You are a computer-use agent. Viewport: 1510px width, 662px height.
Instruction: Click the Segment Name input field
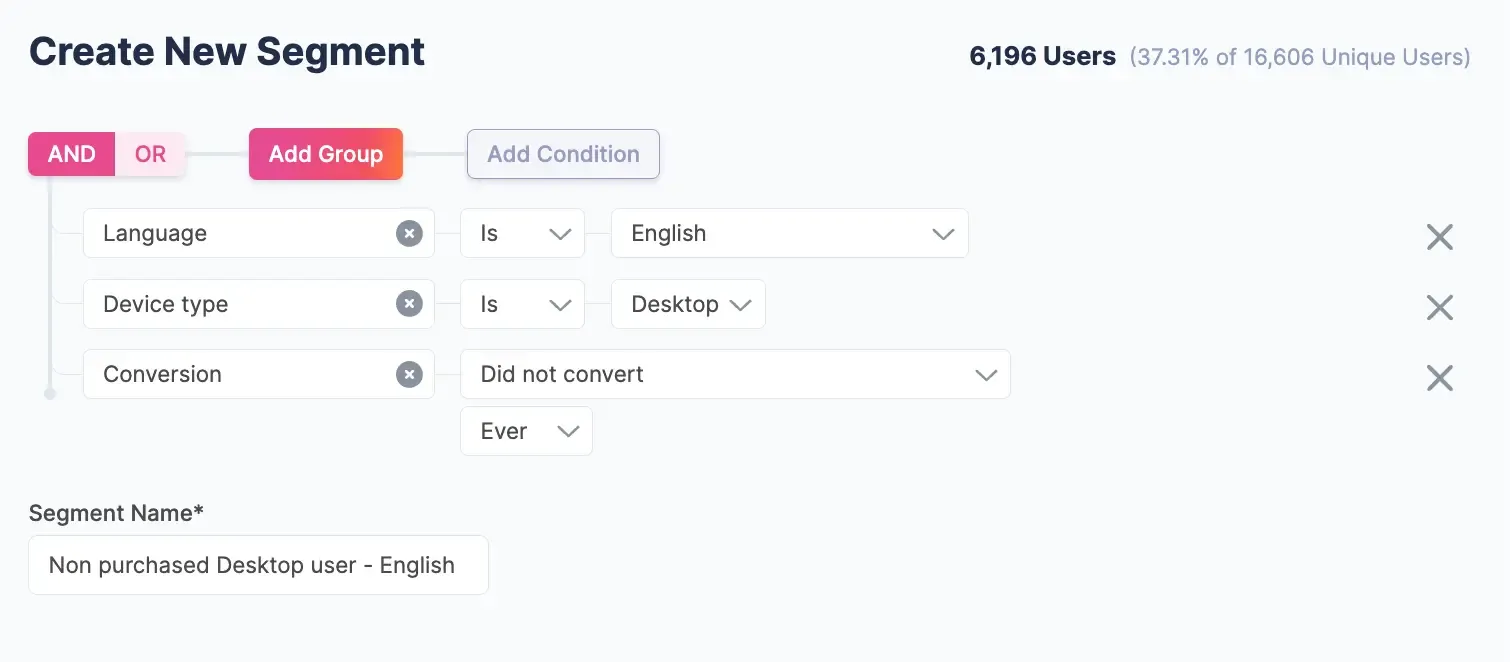(x=258, y=564)
